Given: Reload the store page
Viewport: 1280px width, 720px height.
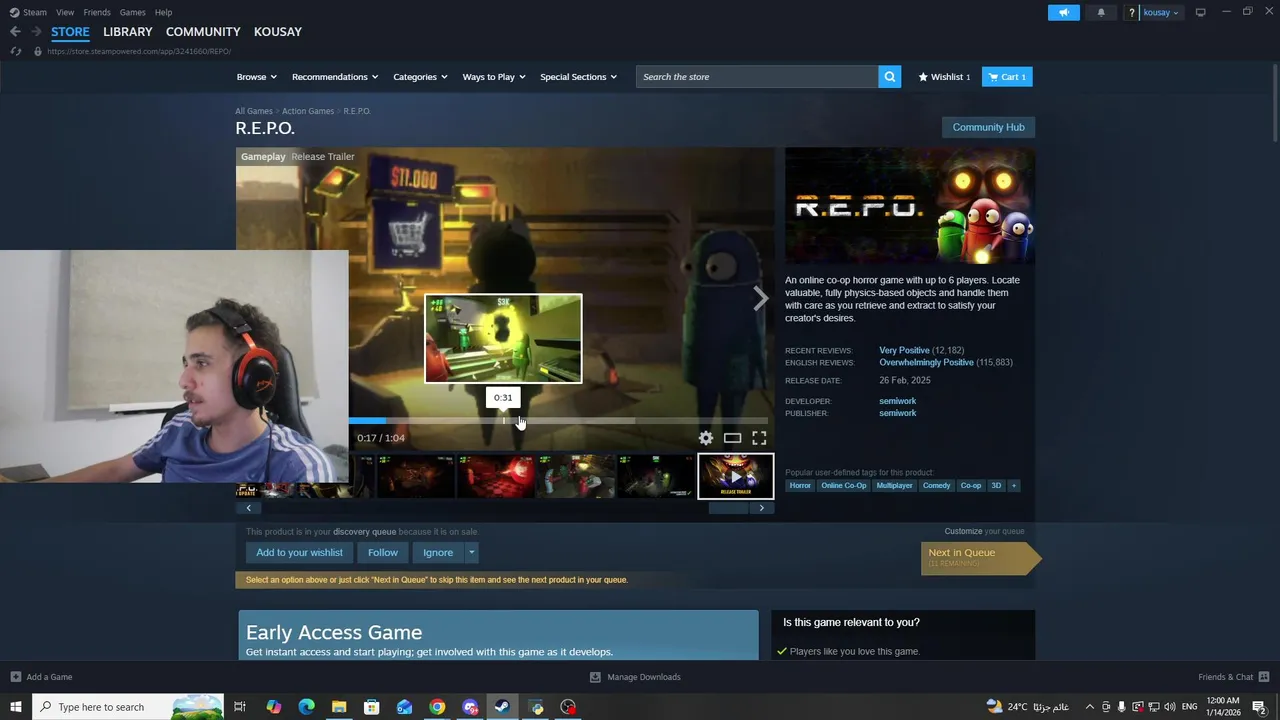Looking at the screenshot, I should pos(15,51).
